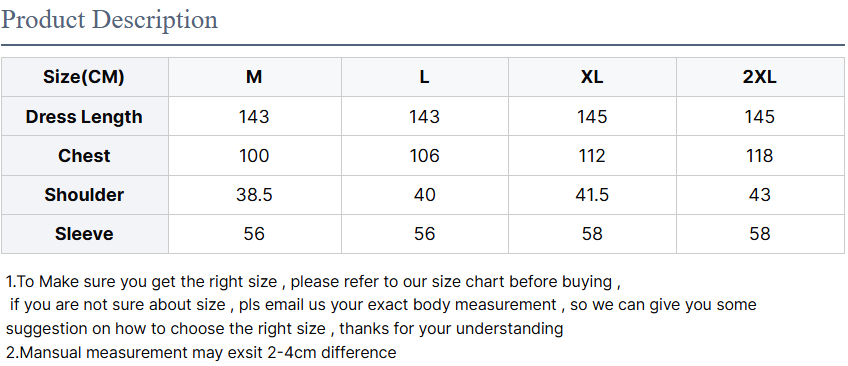Click the shoulder value 40 for L

pyautogui.click(x=425, y=195)
